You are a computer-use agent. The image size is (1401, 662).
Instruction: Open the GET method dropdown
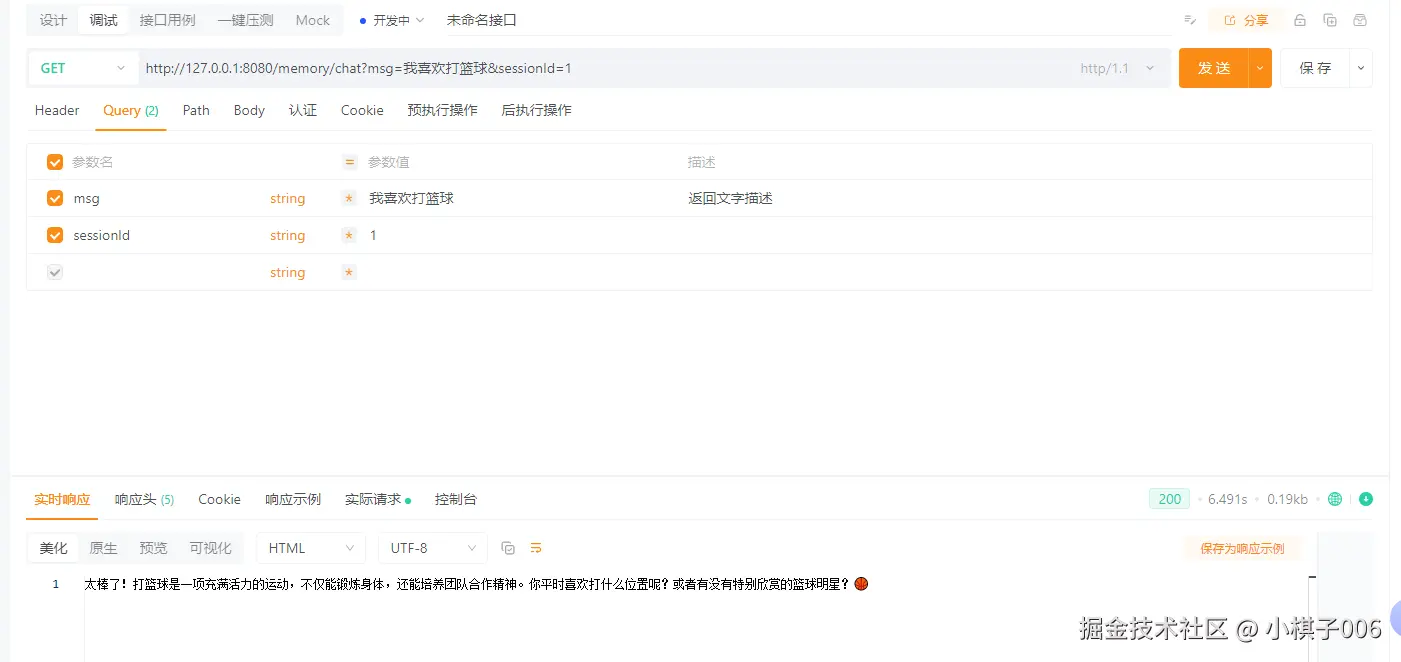[x=83, y=68]
